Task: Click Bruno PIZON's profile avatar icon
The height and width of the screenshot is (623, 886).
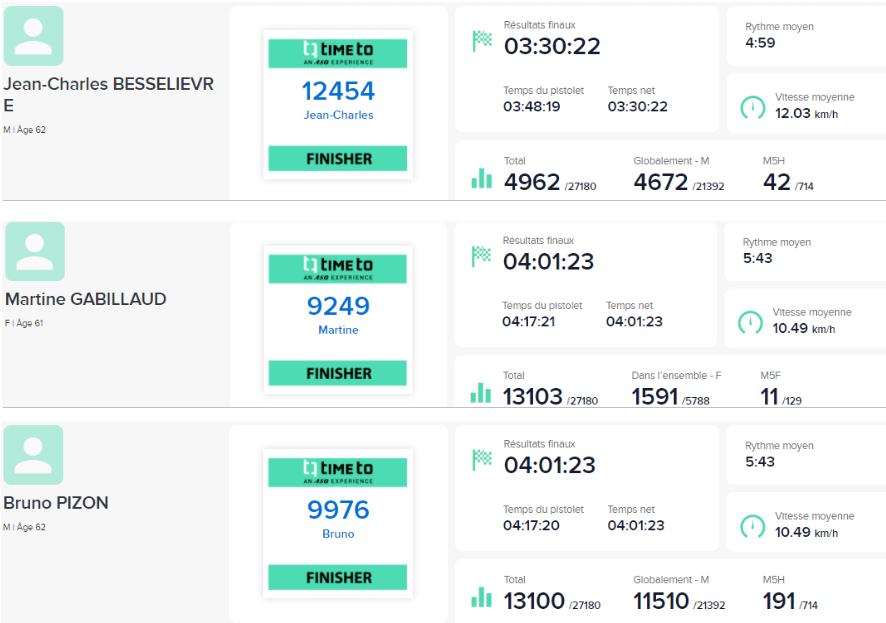Action: tap(33, 455)
